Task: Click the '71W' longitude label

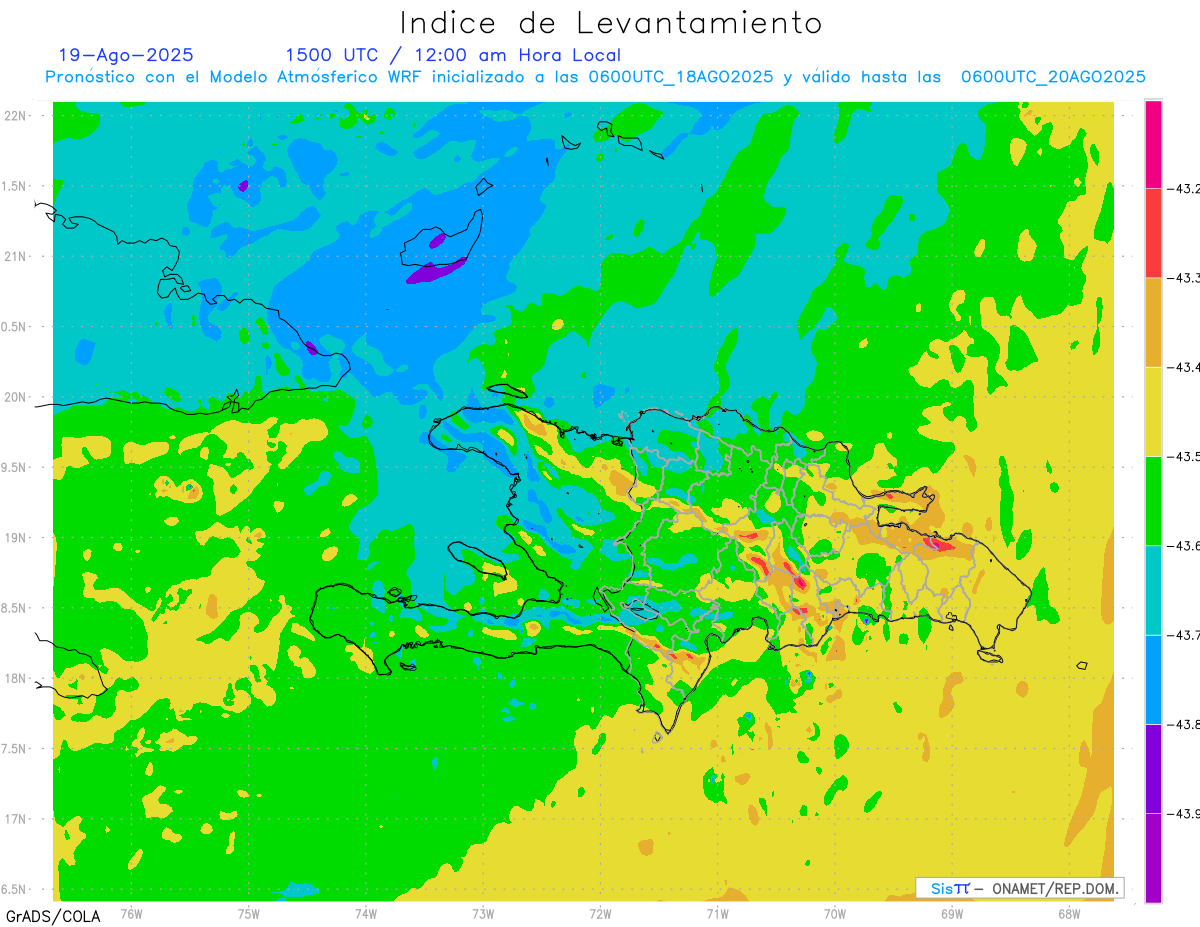Action: 717,913
